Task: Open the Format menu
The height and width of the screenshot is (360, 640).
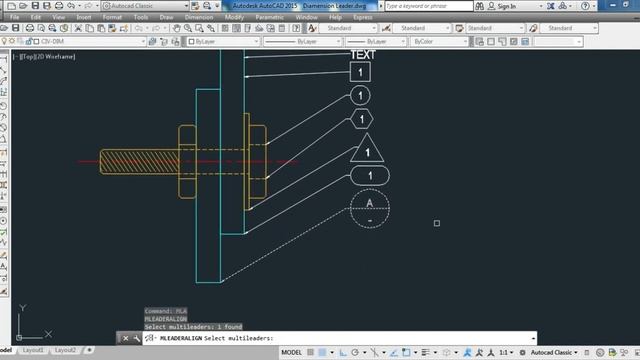Action: 112,17
